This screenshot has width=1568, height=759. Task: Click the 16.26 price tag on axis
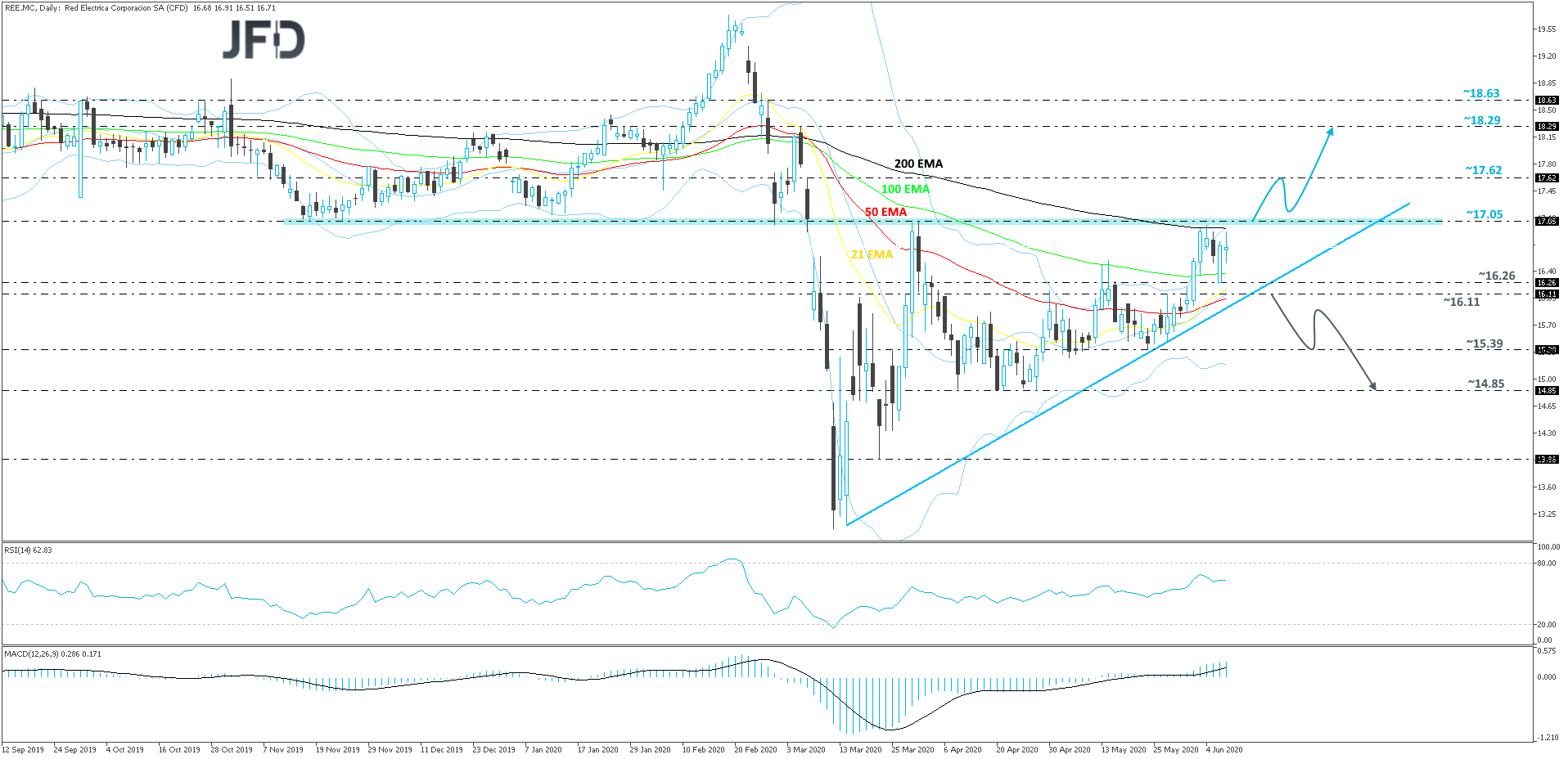click(x=1546, y=283)
